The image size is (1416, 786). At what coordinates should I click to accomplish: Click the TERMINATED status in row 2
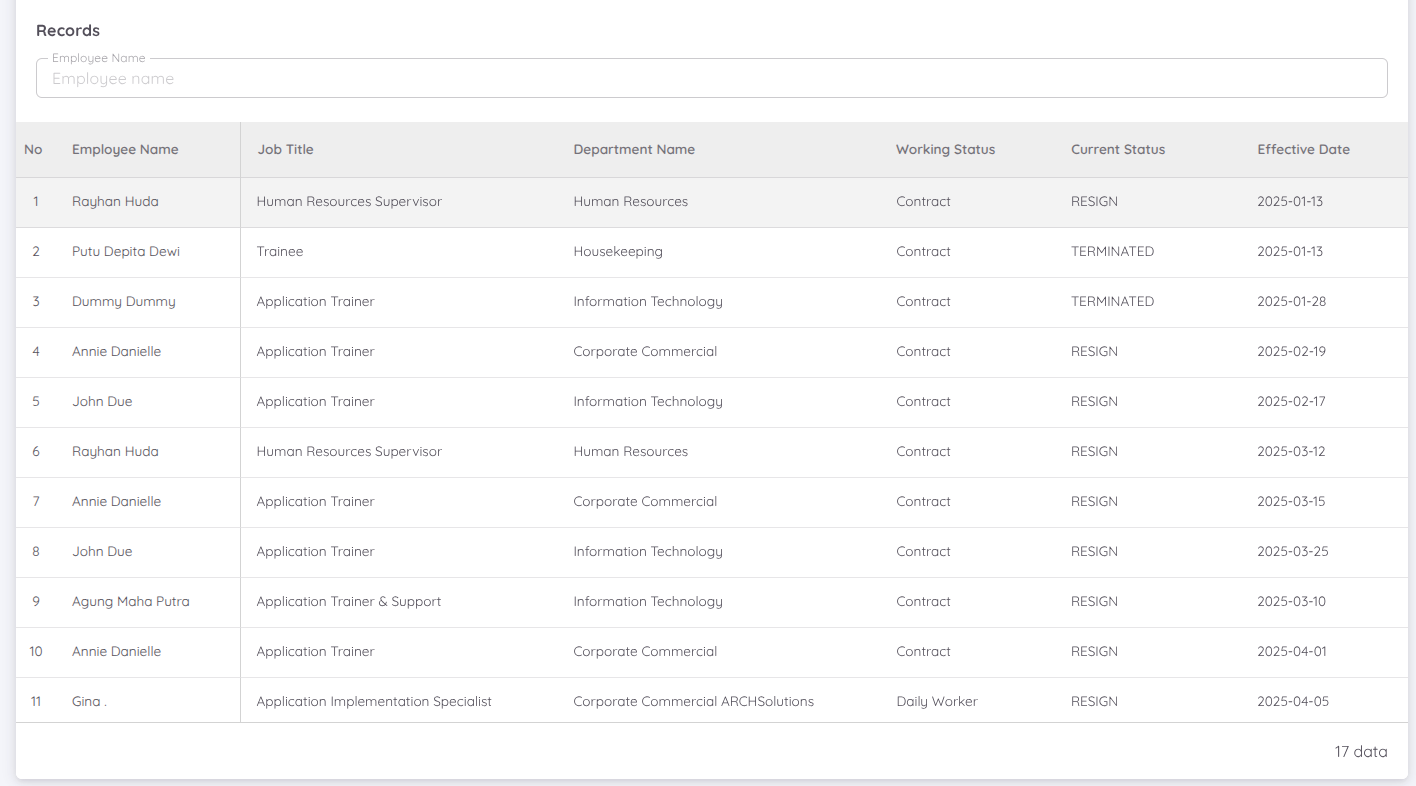click(x=1112, y=251)
